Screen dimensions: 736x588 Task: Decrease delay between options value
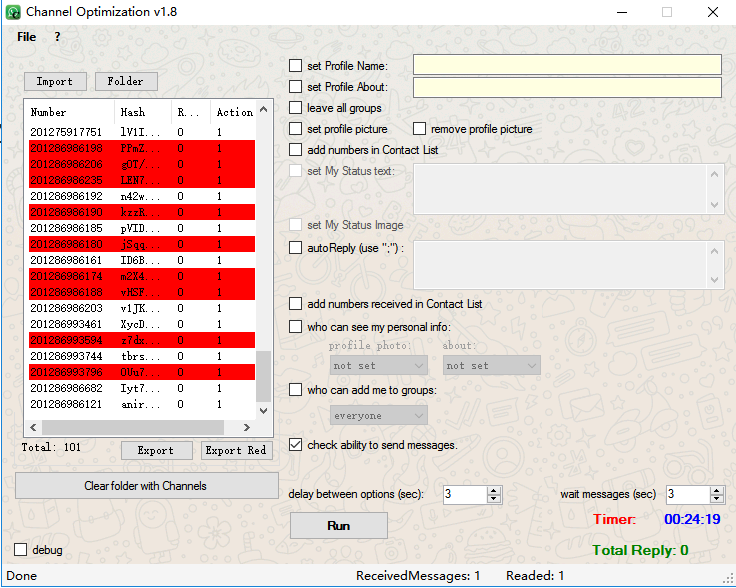493,499
